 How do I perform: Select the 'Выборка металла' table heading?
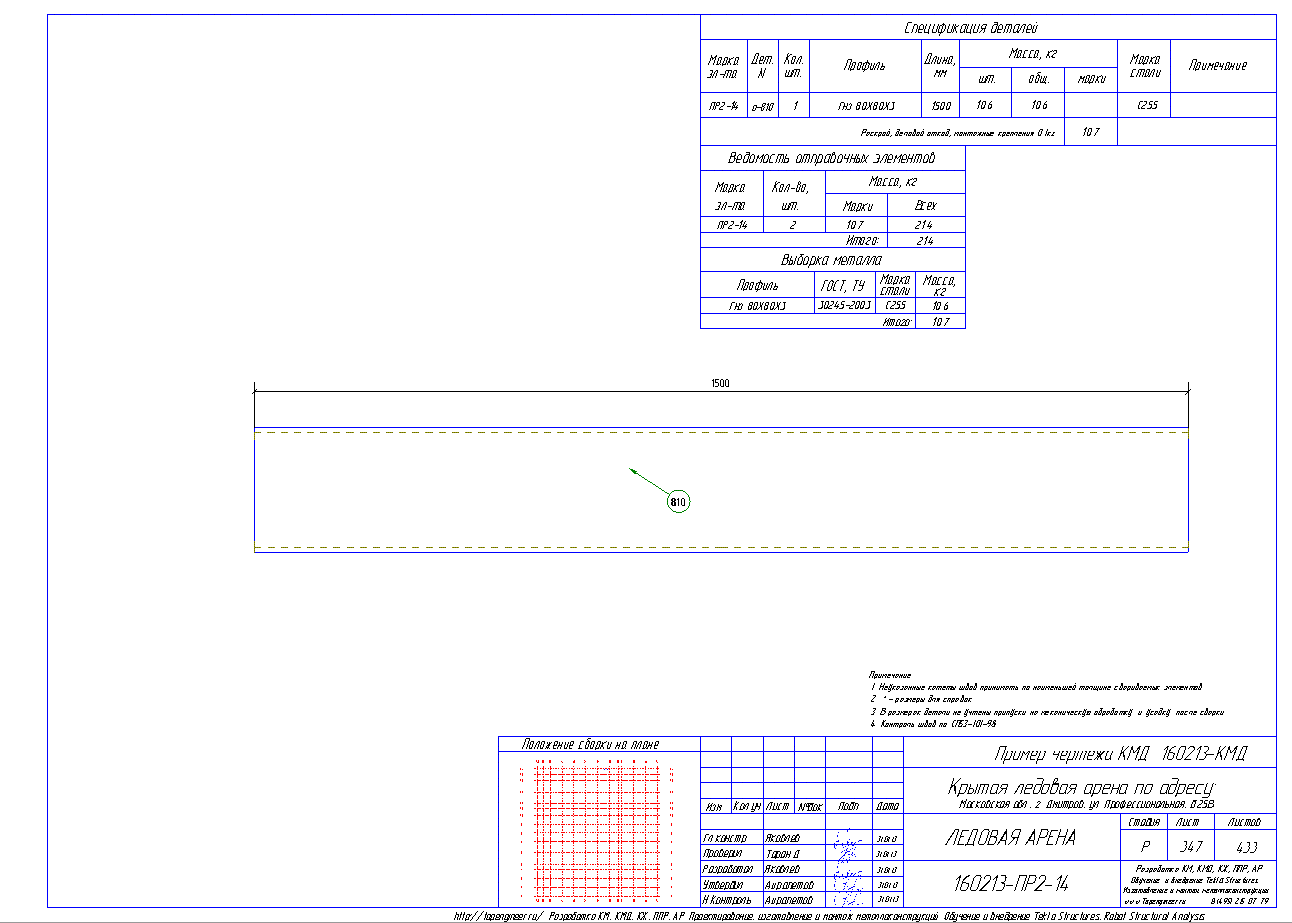(832, 260)
